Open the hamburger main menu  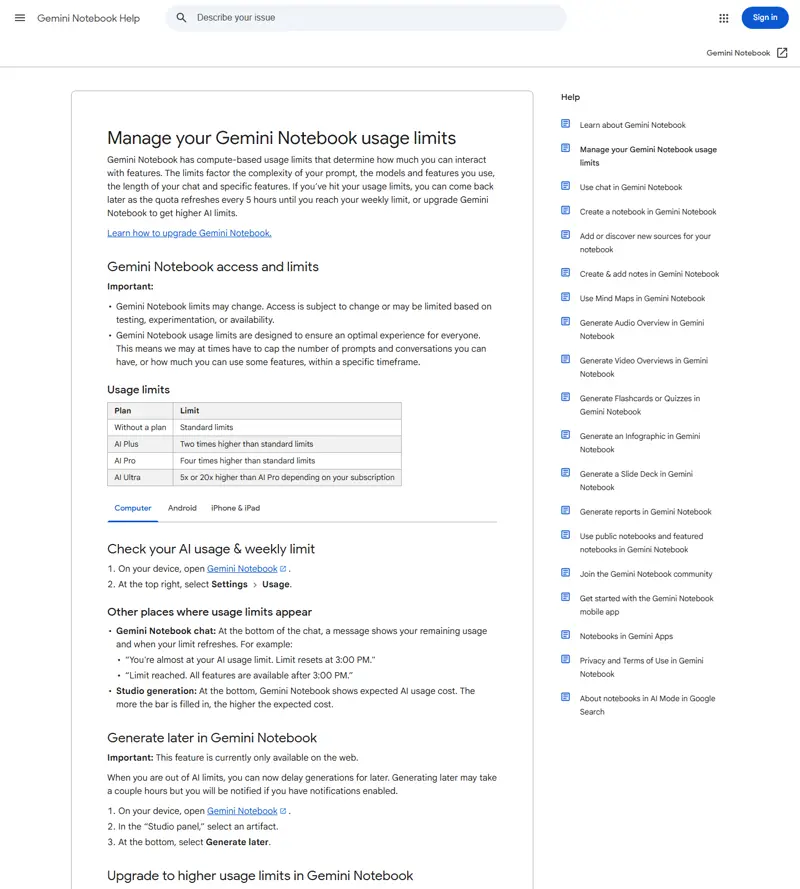(x=20, y=18)
